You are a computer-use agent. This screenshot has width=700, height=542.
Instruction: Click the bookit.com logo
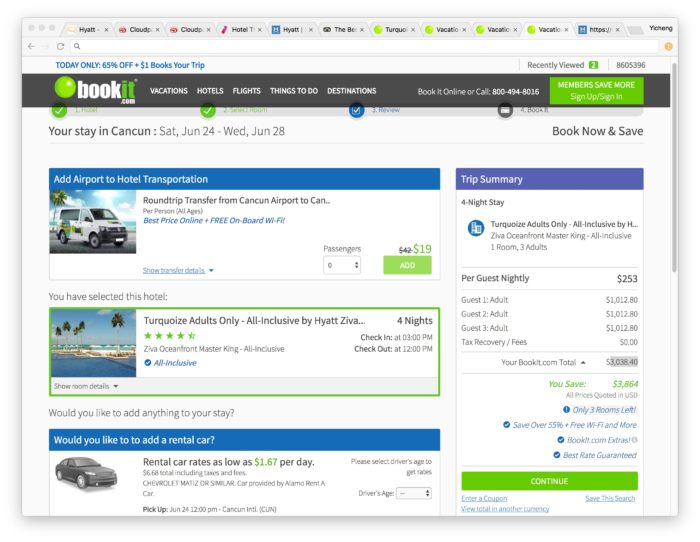[x=95, y=90]
